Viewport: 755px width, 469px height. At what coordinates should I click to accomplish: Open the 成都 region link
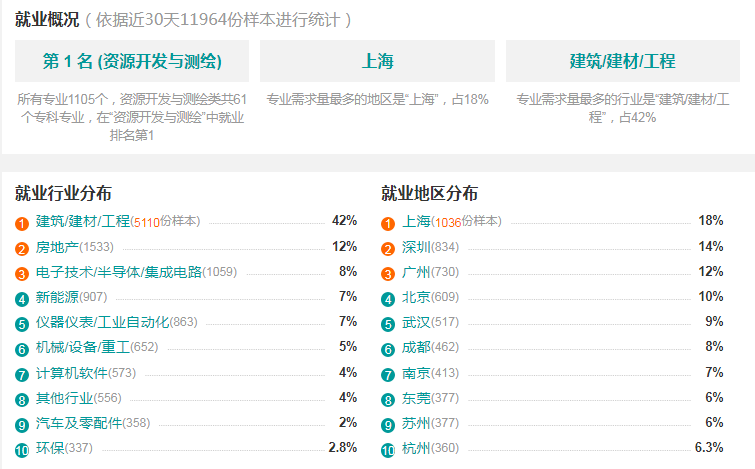click(x=416, y=347)
